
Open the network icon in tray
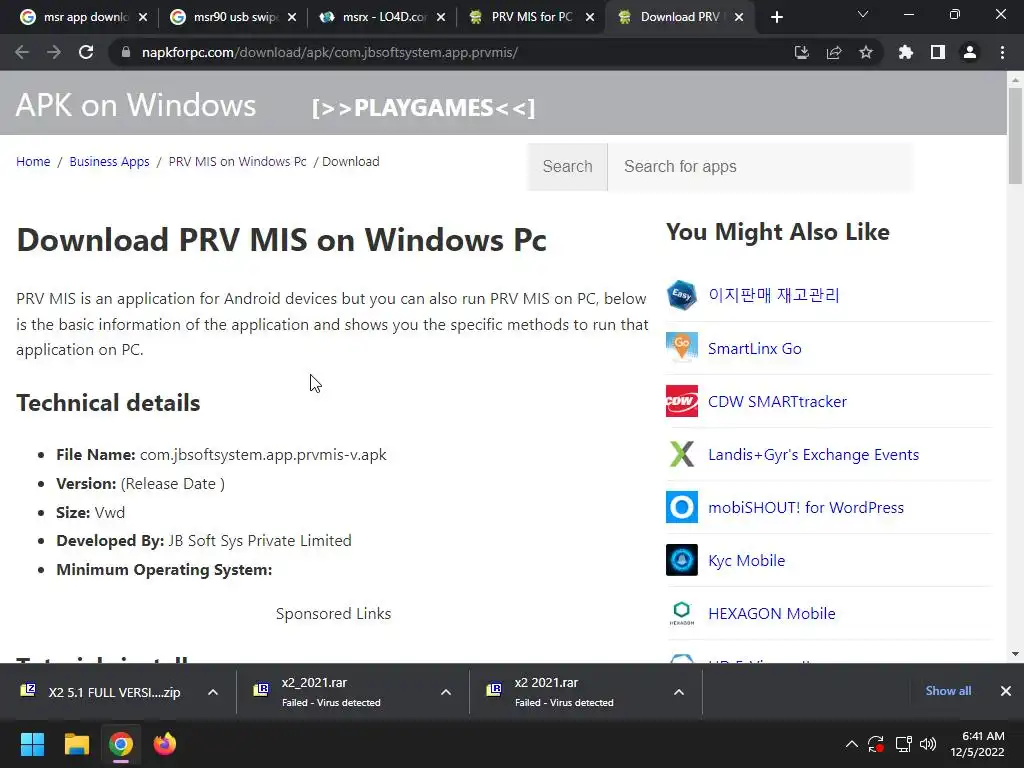[903, 744]
